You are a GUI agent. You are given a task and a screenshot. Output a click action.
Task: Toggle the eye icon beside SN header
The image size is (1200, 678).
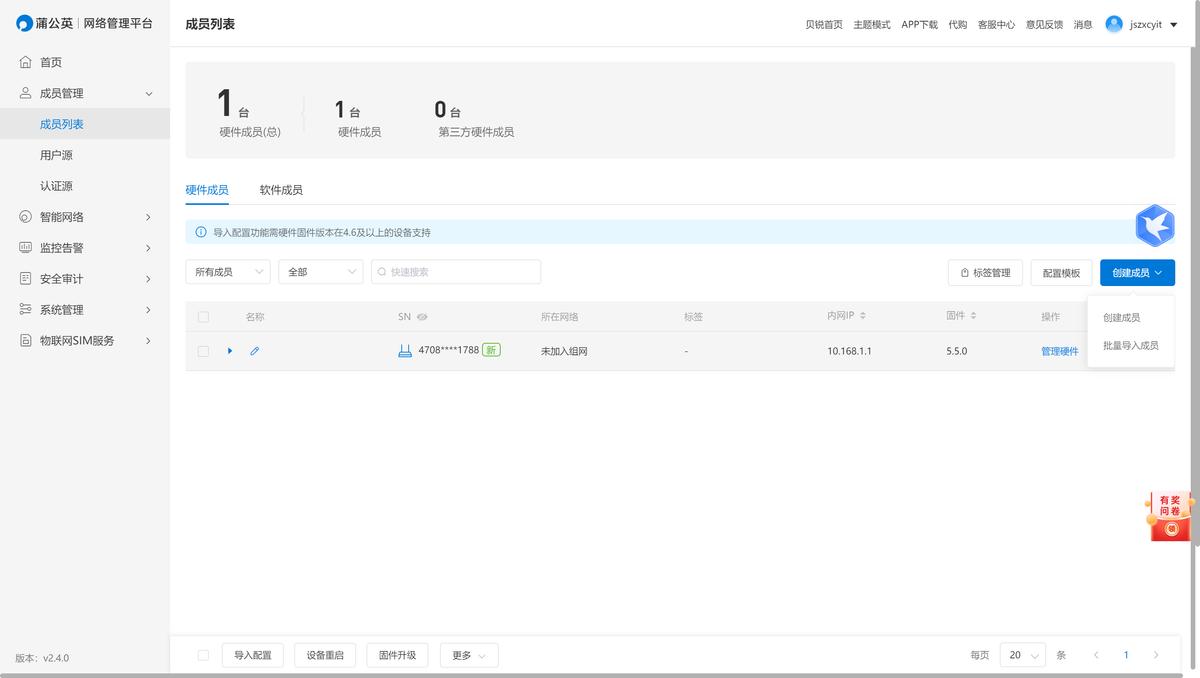(x=422, y=317)
